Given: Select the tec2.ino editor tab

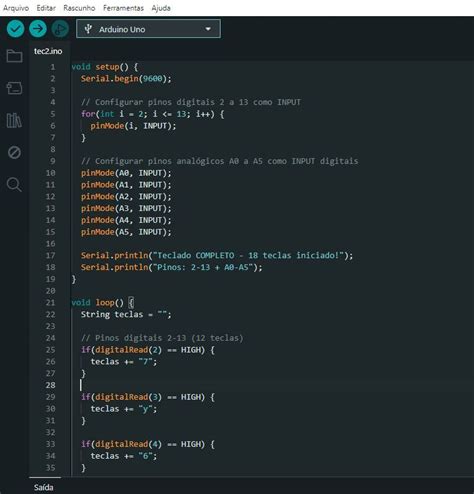Looking at the screenshot, I should (x=48, y=51).
